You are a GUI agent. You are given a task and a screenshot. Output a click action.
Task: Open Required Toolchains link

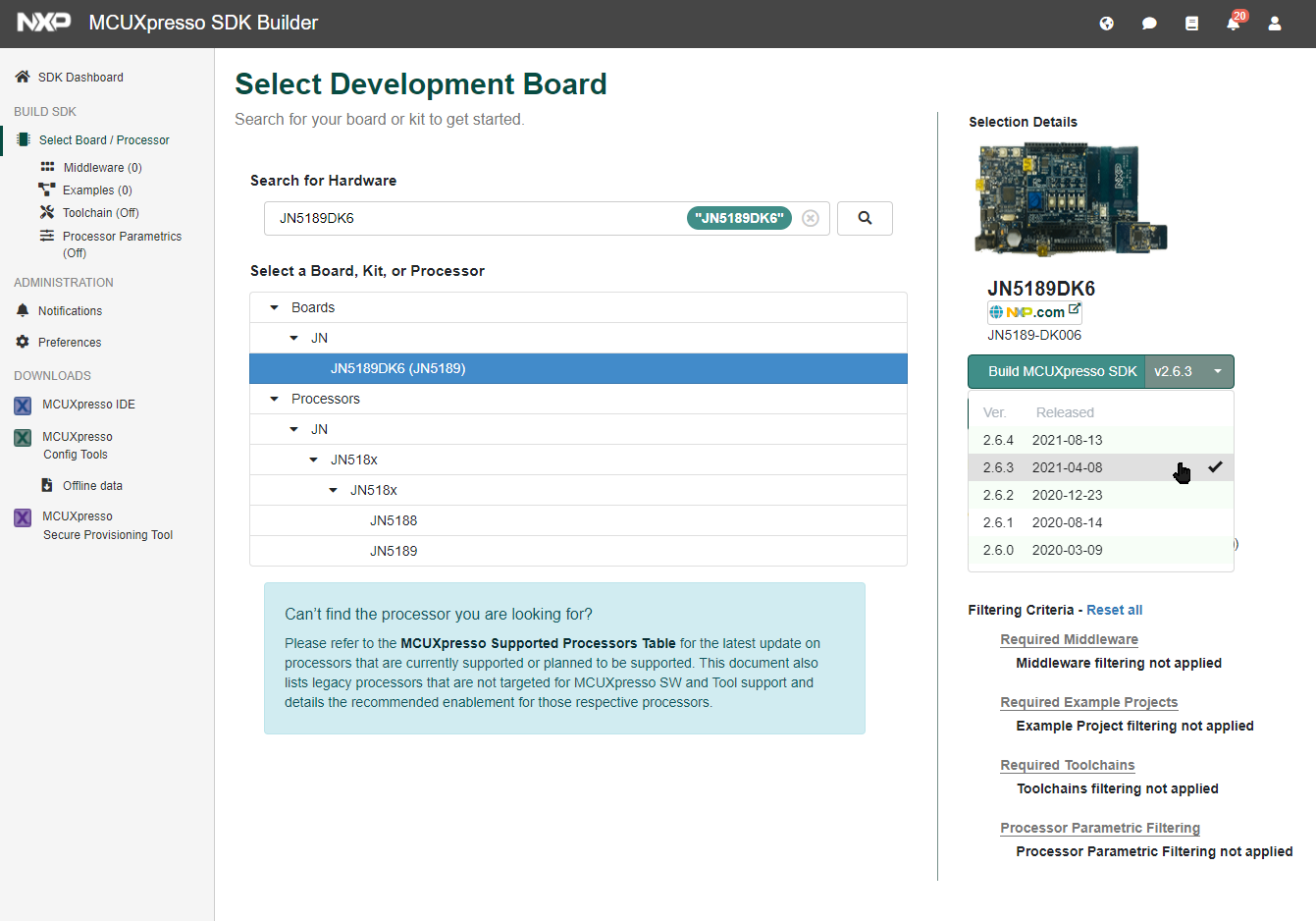(1067, 765)
